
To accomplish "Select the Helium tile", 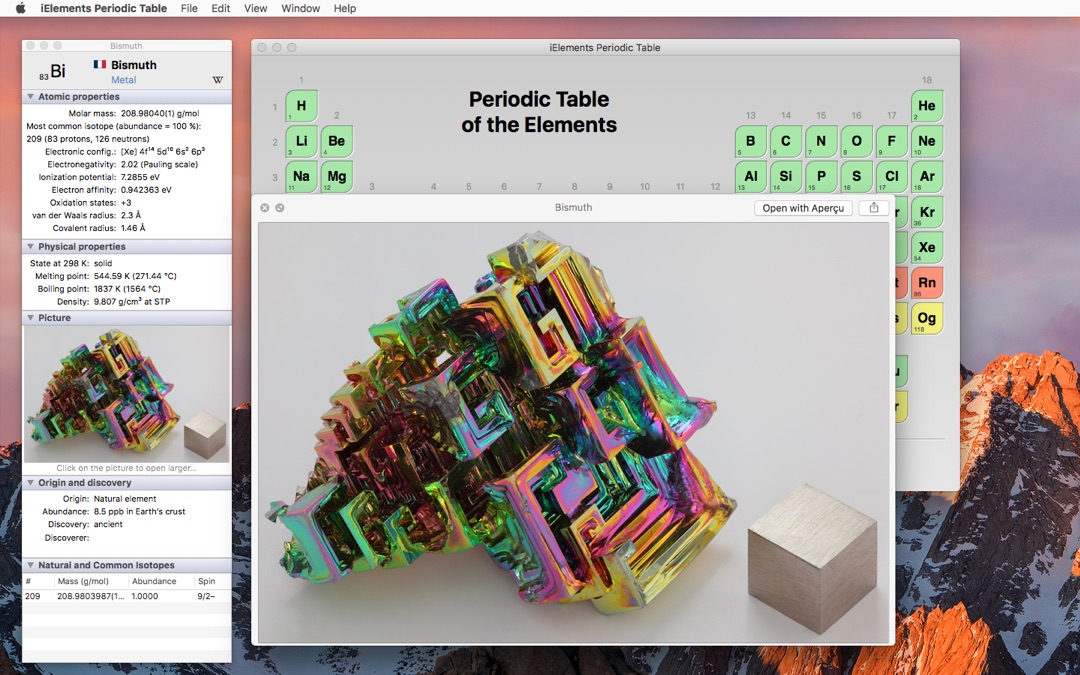I will pos(927,105).
